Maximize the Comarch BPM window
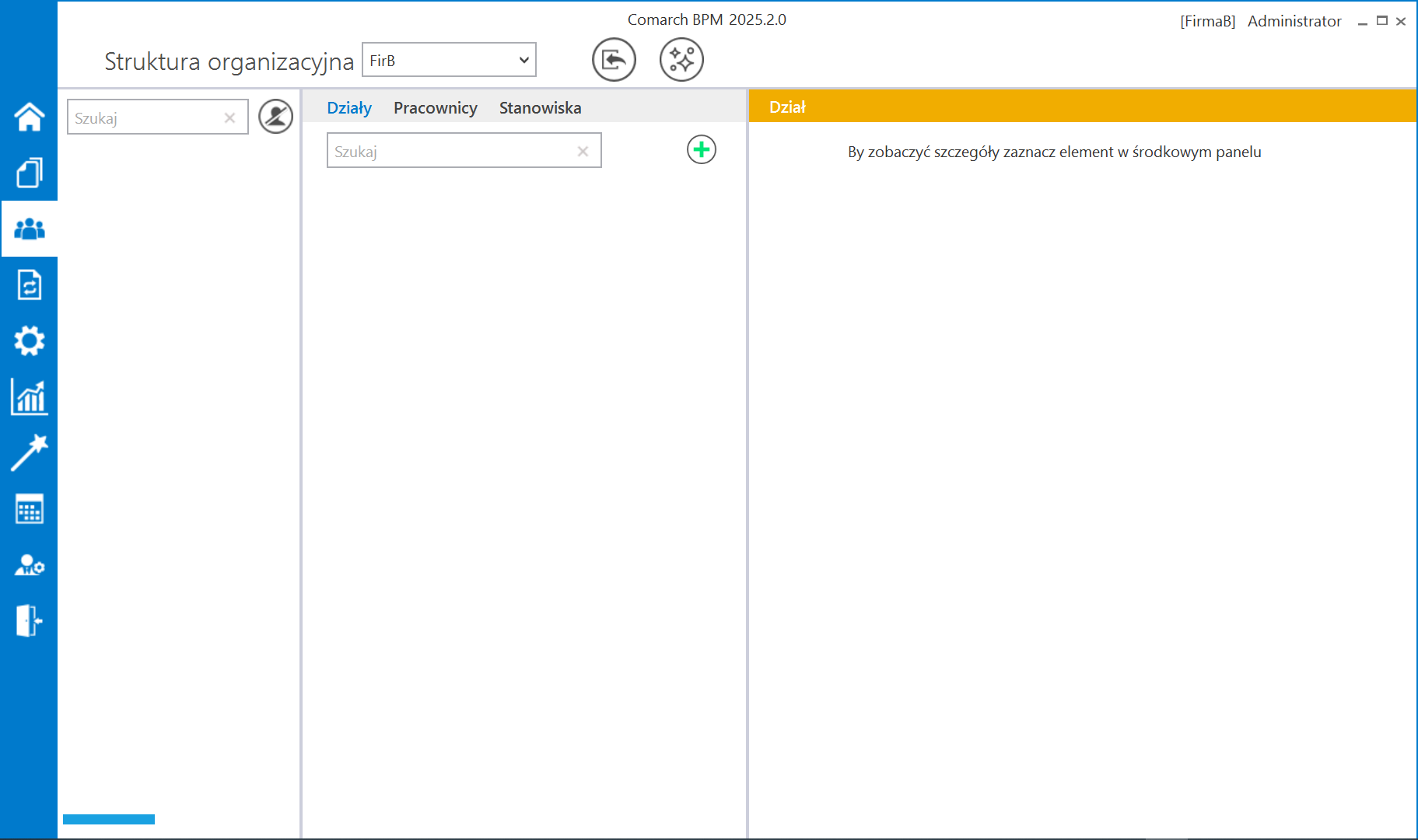 (1381, 21)
